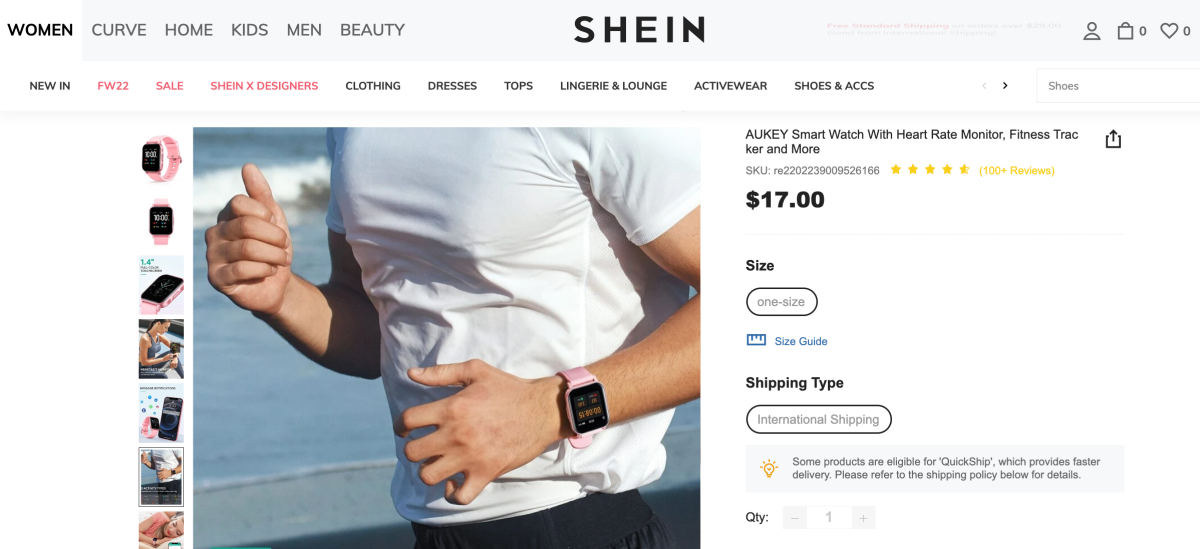Open the SALE category
Image resolution: width=1200 pixels, height=549 pixels.
point(170,86)
